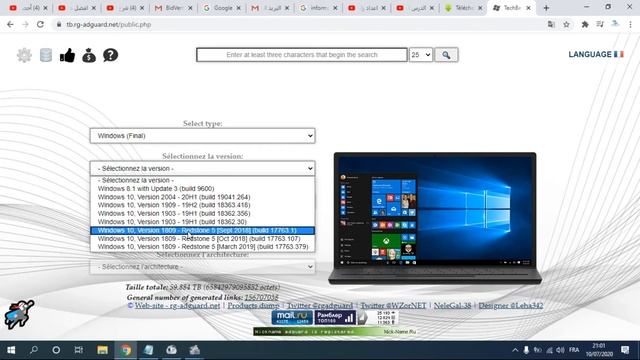Focus the search text input field
The width and height of the screenshot is (640, 360).
pyautogui.click(x=302, y=55)
